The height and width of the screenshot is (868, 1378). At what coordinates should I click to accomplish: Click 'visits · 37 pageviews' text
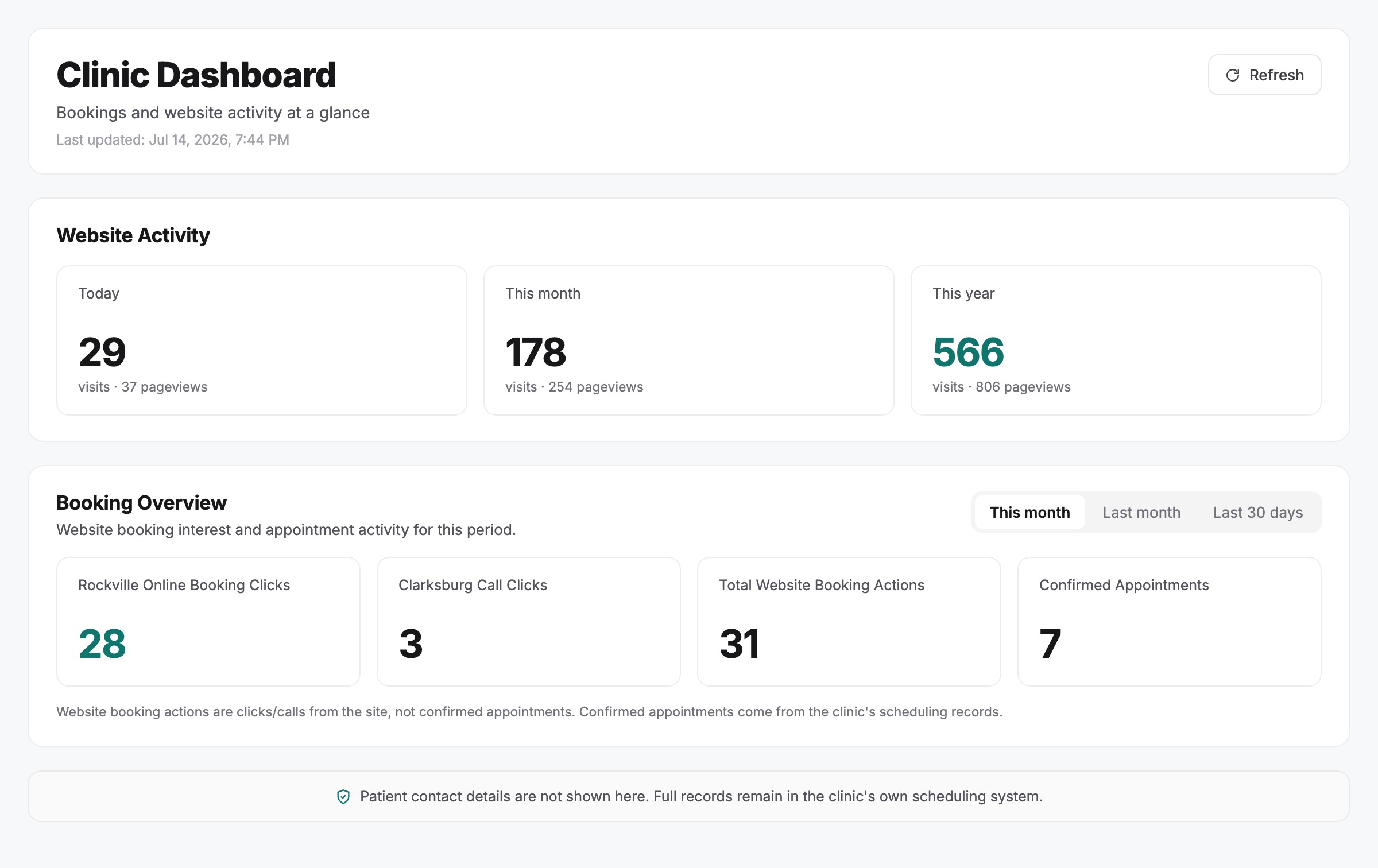(143, 387)
